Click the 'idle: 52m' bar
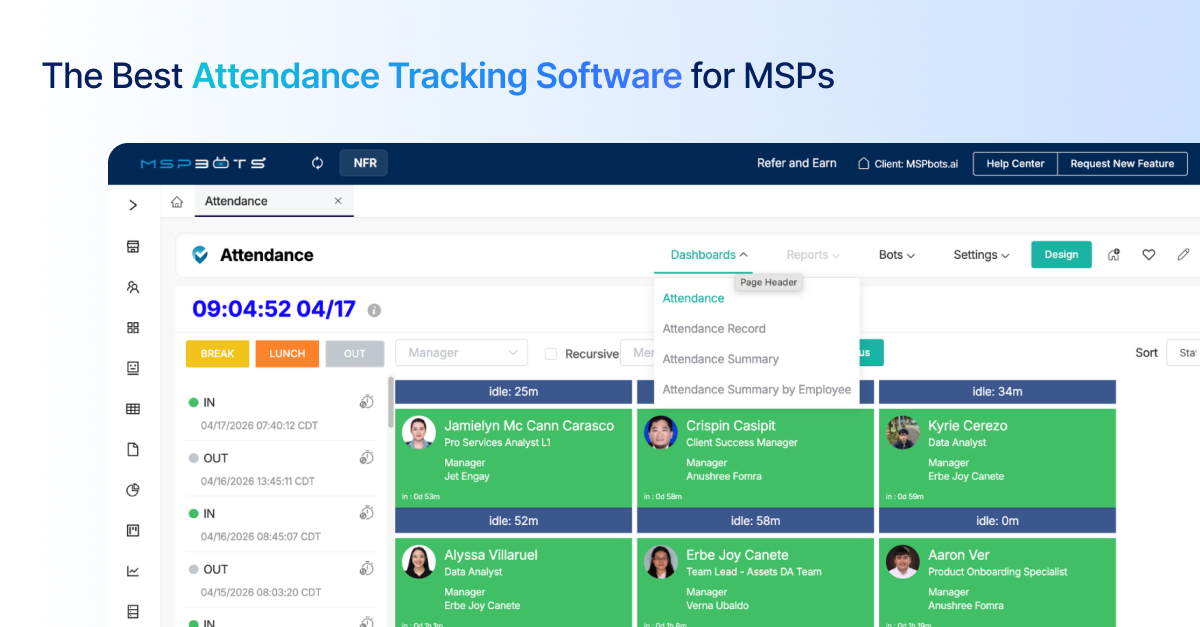The width and height of the screenshot is (1200, 627). click(x=513, y=520)
